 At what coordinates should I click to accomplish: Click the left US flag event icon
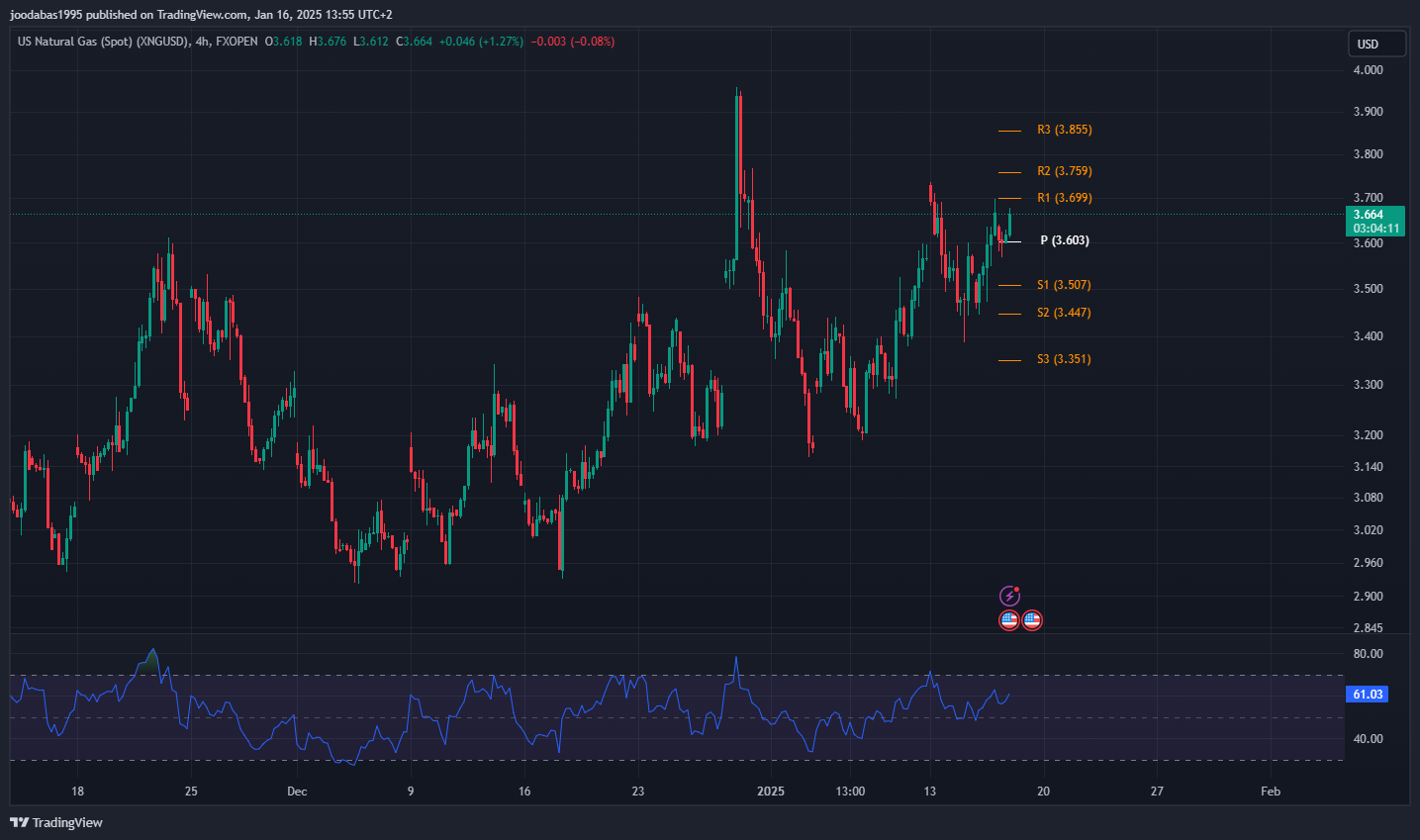pyautogui.click(x=1008, y=620)
